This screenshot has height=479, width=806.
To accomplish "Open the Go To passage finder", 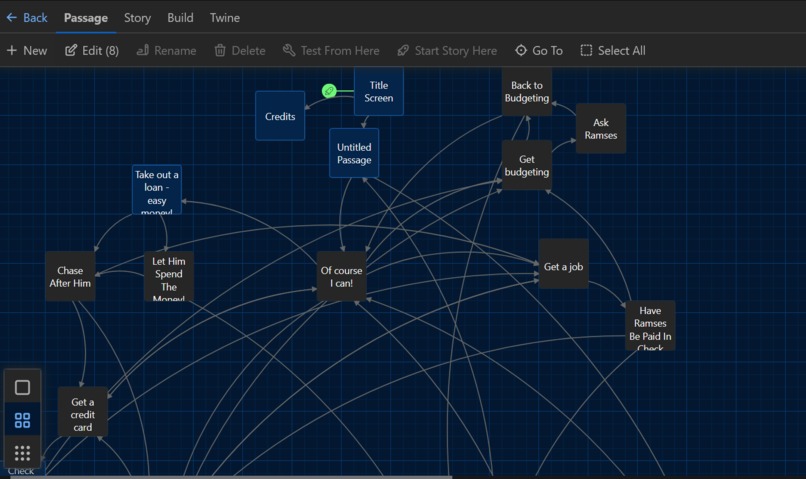I will pos(539,50).
